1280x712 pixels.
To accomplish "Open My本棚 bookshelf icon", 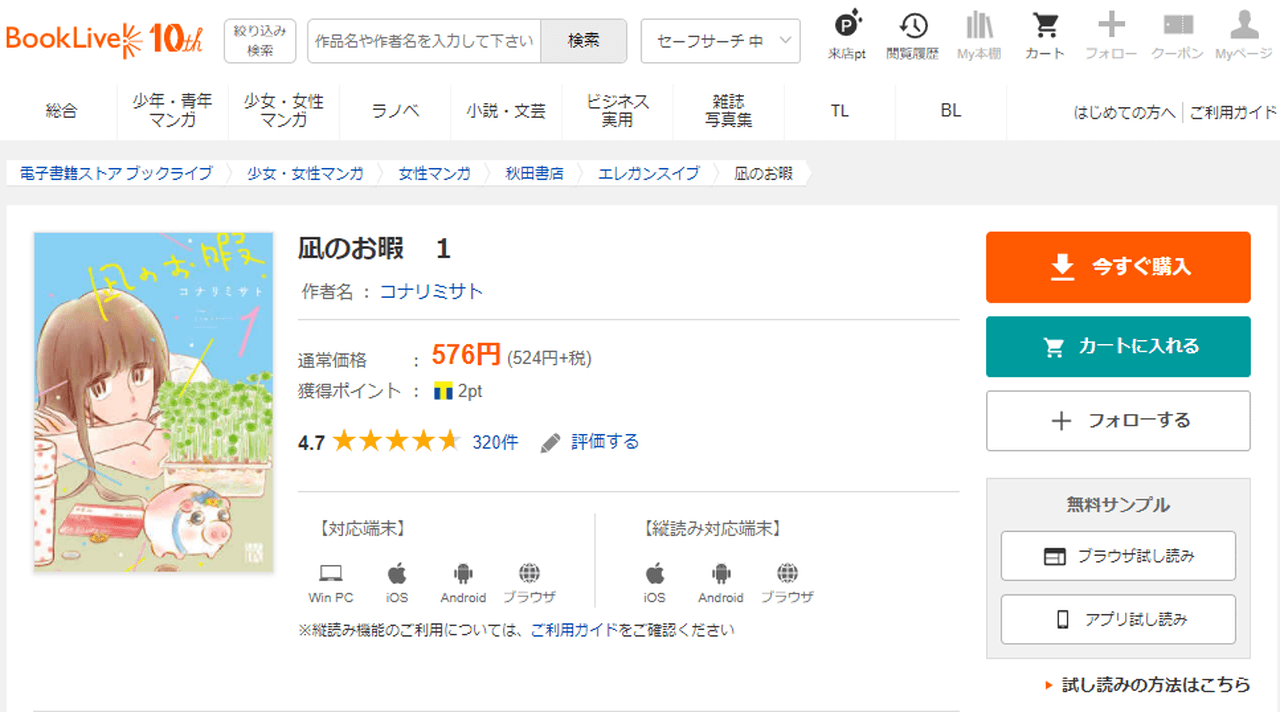I will pyautogui.click(x=978, y=36).
